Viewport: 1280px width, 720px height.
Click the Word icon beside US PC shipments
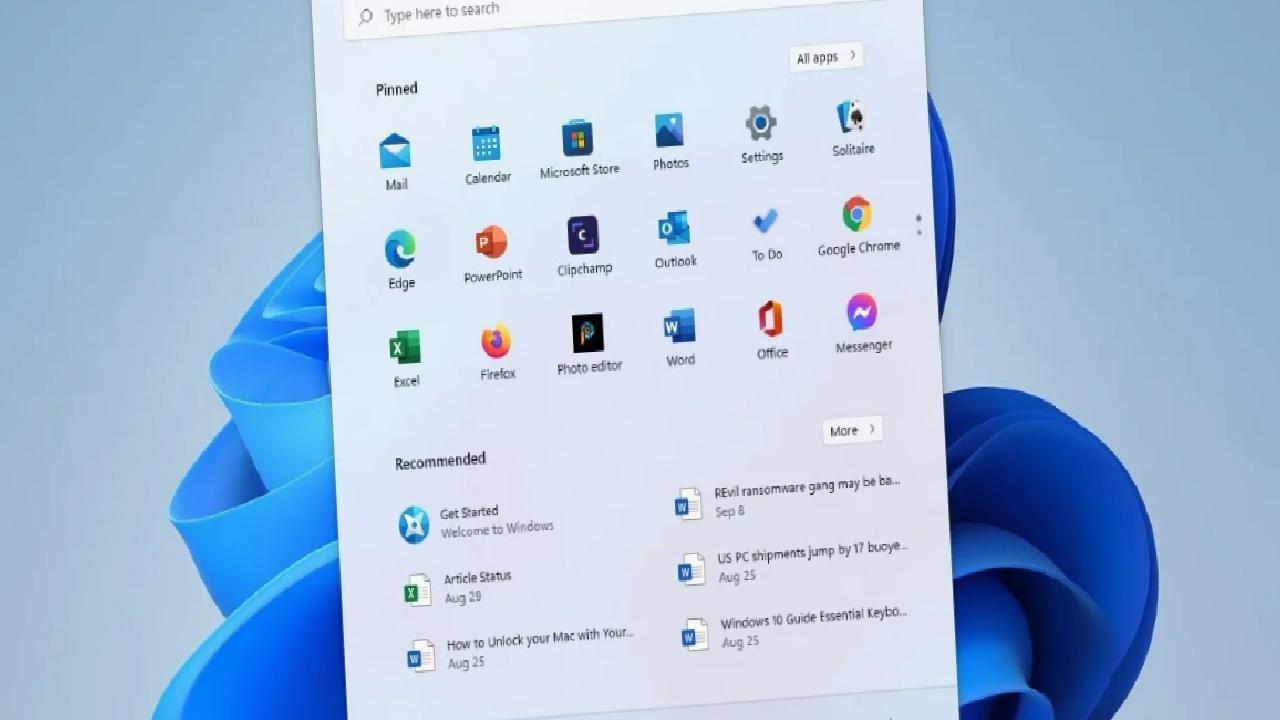click(692, 569)
